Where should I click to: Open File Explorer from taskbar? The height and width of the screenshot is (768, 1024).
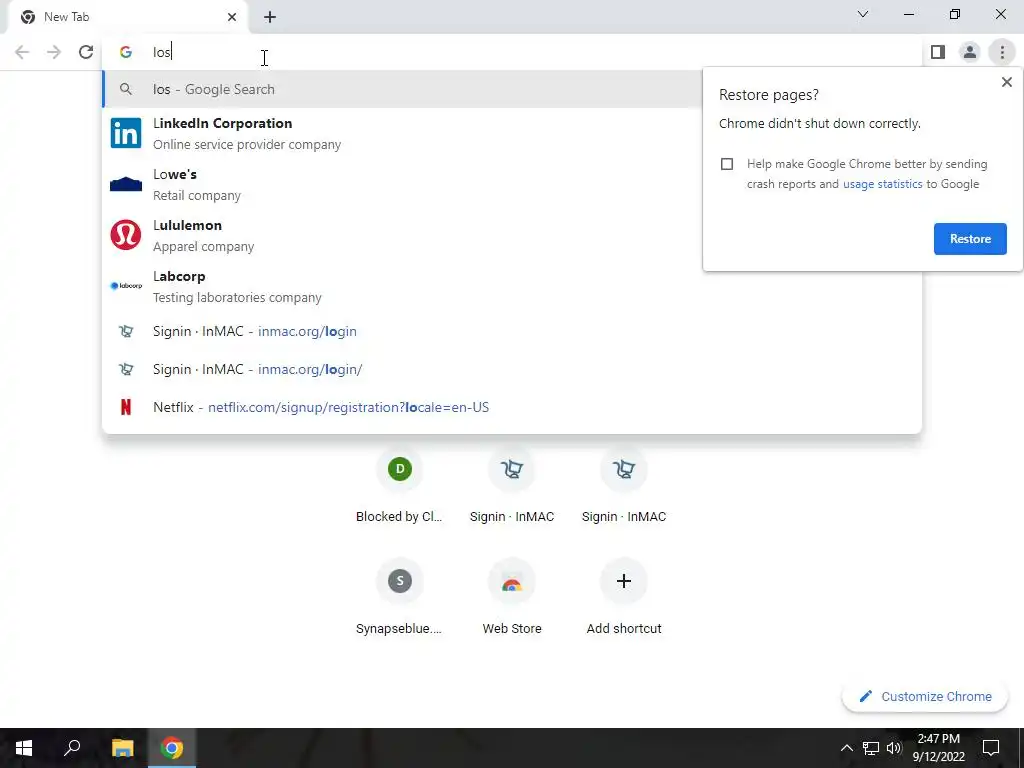(122, 748)
